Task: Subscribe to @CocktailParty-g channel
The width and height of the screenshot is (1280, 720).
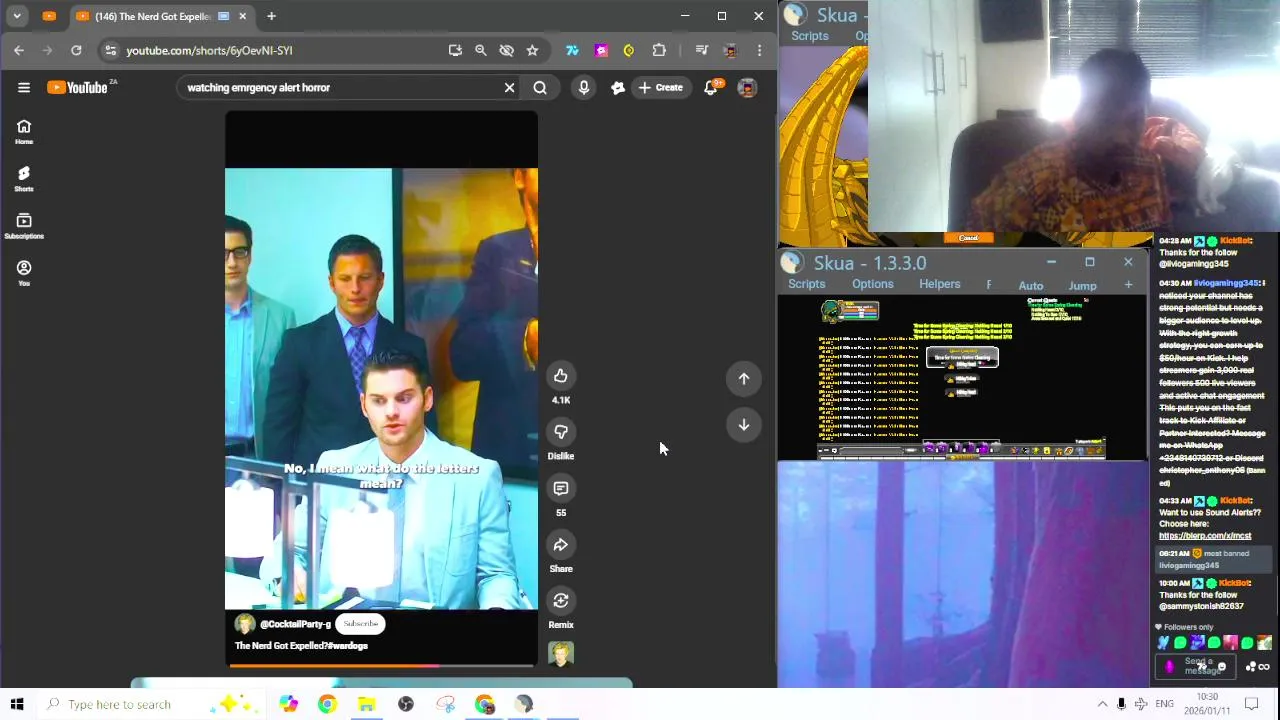Action: pos(360,624)
